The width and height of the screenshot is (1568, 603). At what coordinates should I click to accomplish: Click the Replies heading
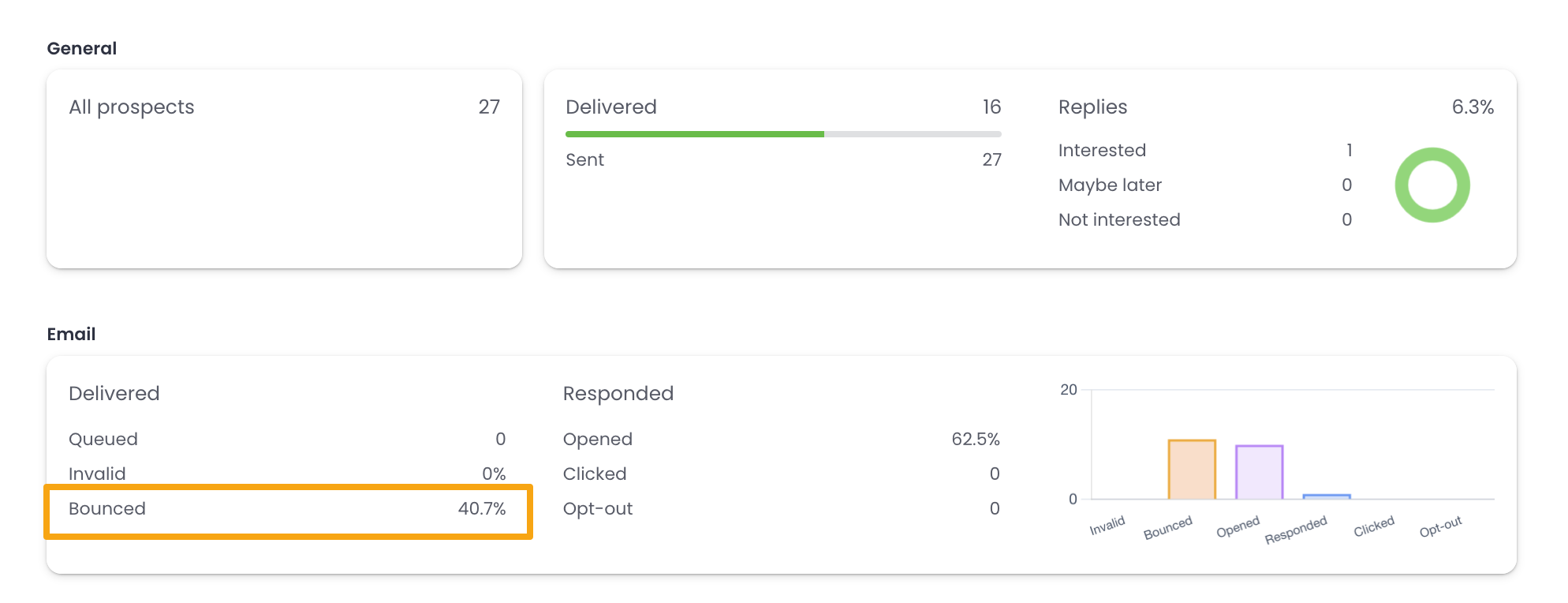(1092, 107)
